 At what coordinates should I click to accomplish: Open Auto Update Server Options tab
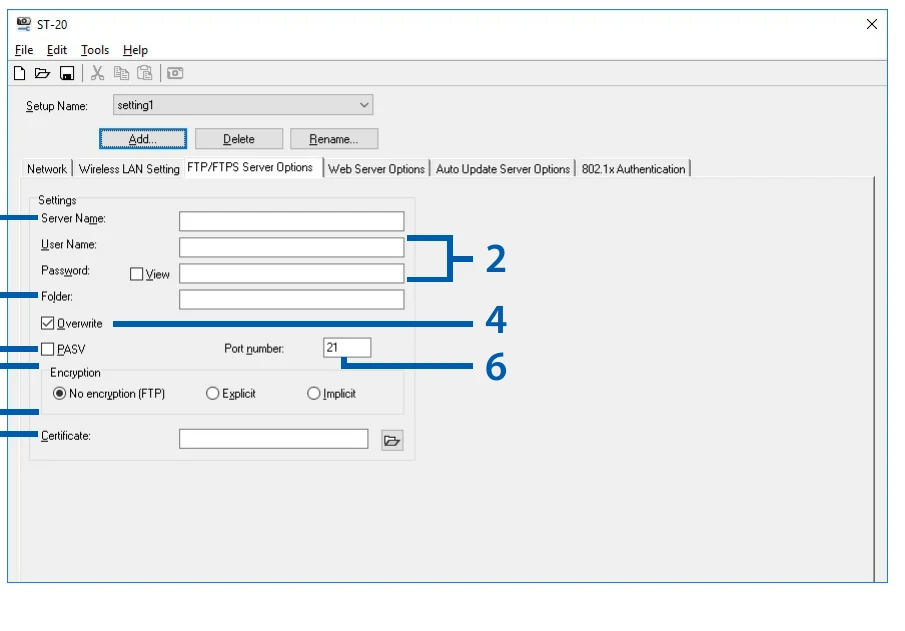[503, 169]
